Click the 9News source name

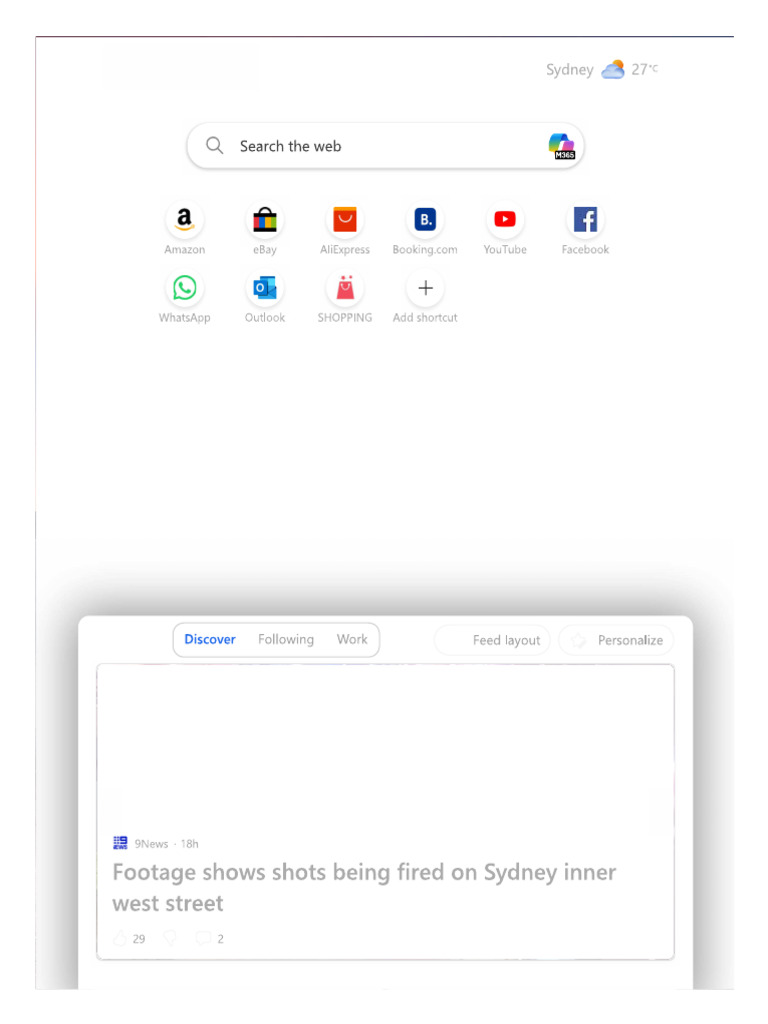tap(151, 844)
